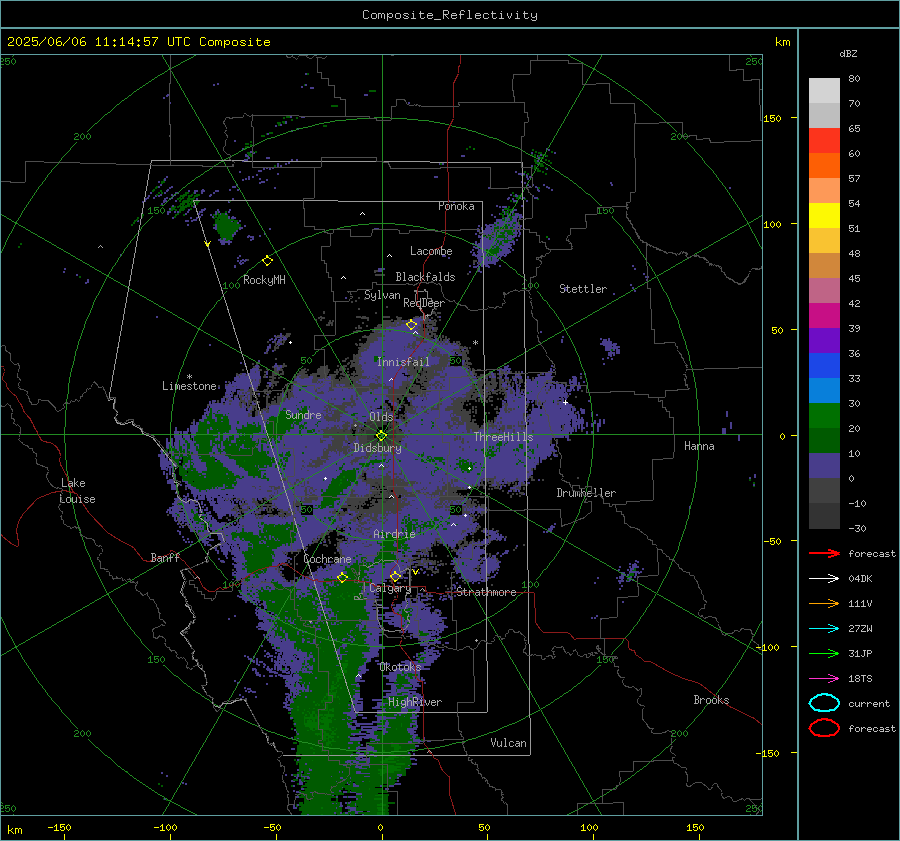The width and height of the screenshot is (900, 841).
Task: Click the RedDeer city label
Action: 424,303
